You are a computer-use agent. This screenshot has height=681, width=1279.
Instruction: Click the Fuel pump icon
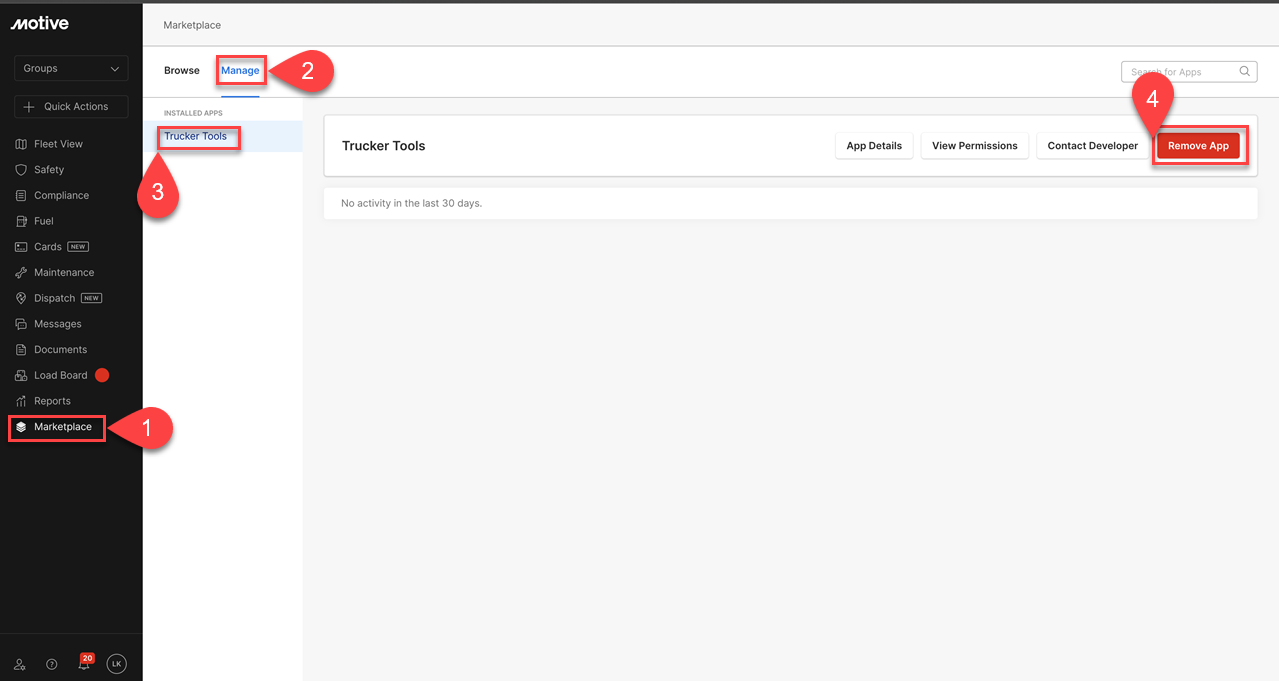tap(21, 221)
